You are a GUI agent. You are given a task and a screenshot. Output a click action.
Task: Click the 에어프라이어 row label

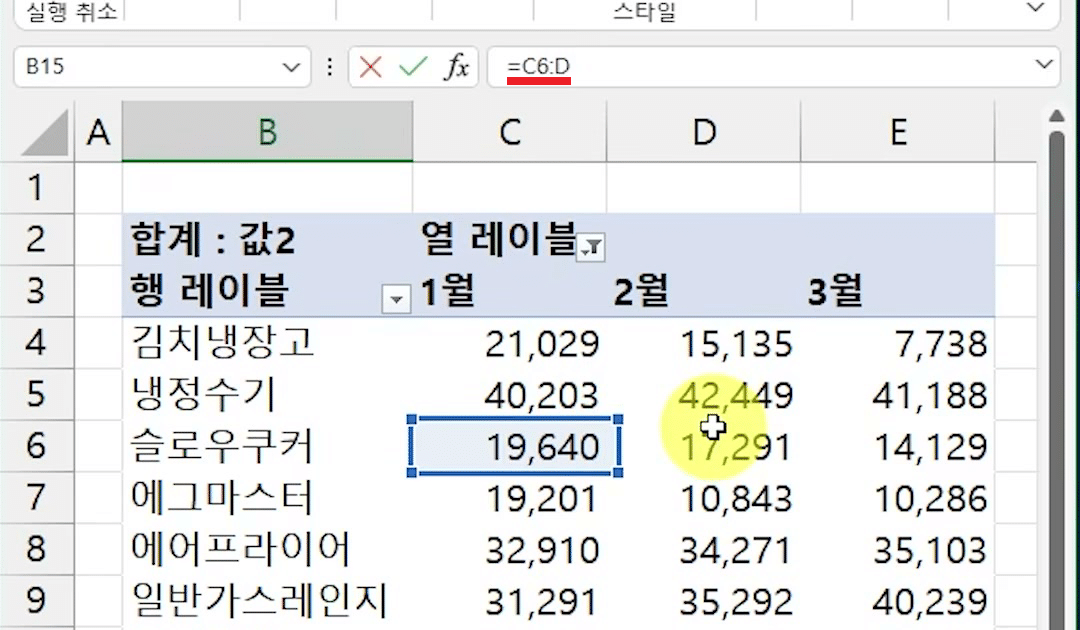point(267,549)
